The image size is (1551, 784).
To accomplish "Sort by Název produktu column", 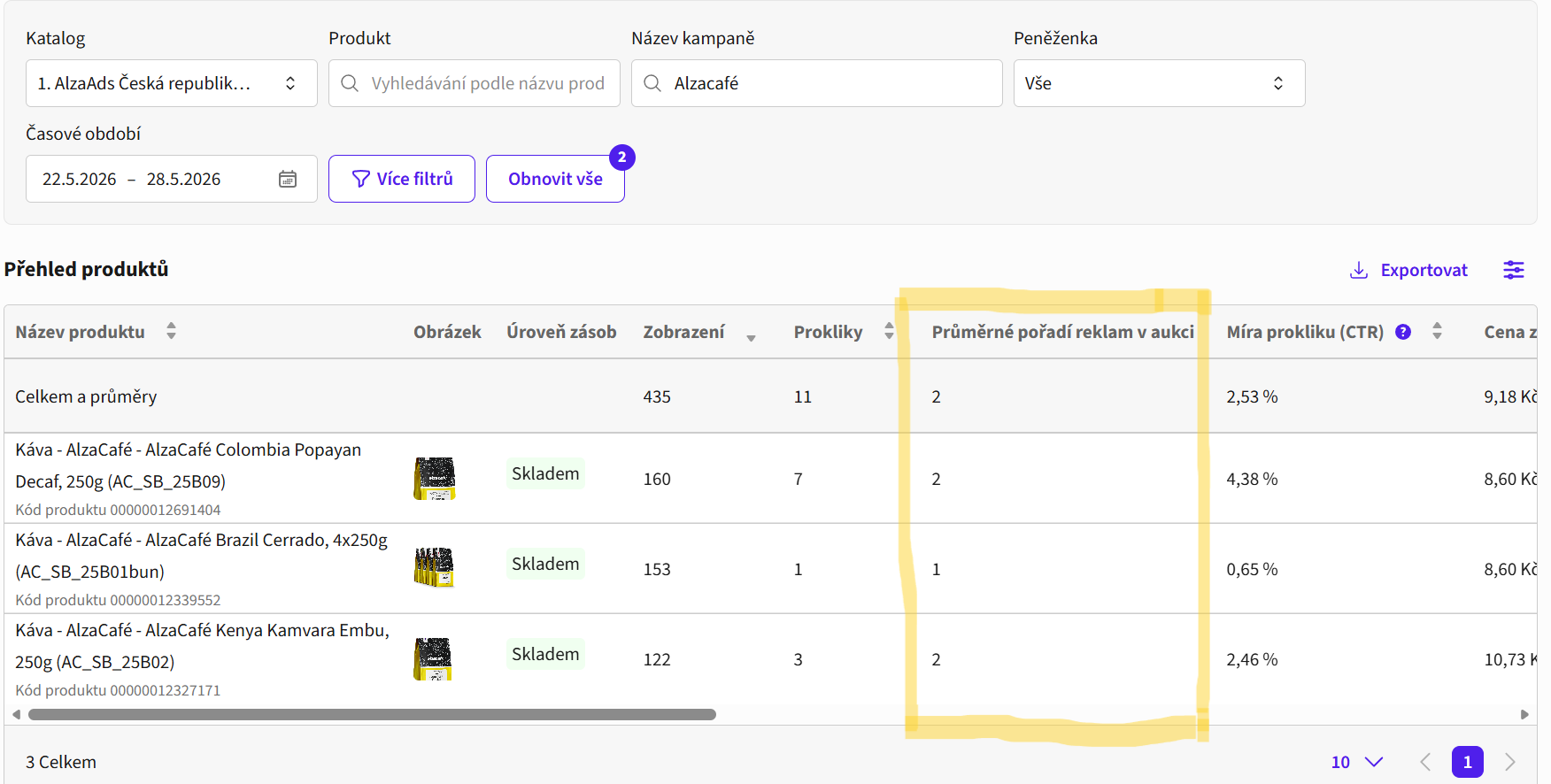I will [x=171, y=331].
